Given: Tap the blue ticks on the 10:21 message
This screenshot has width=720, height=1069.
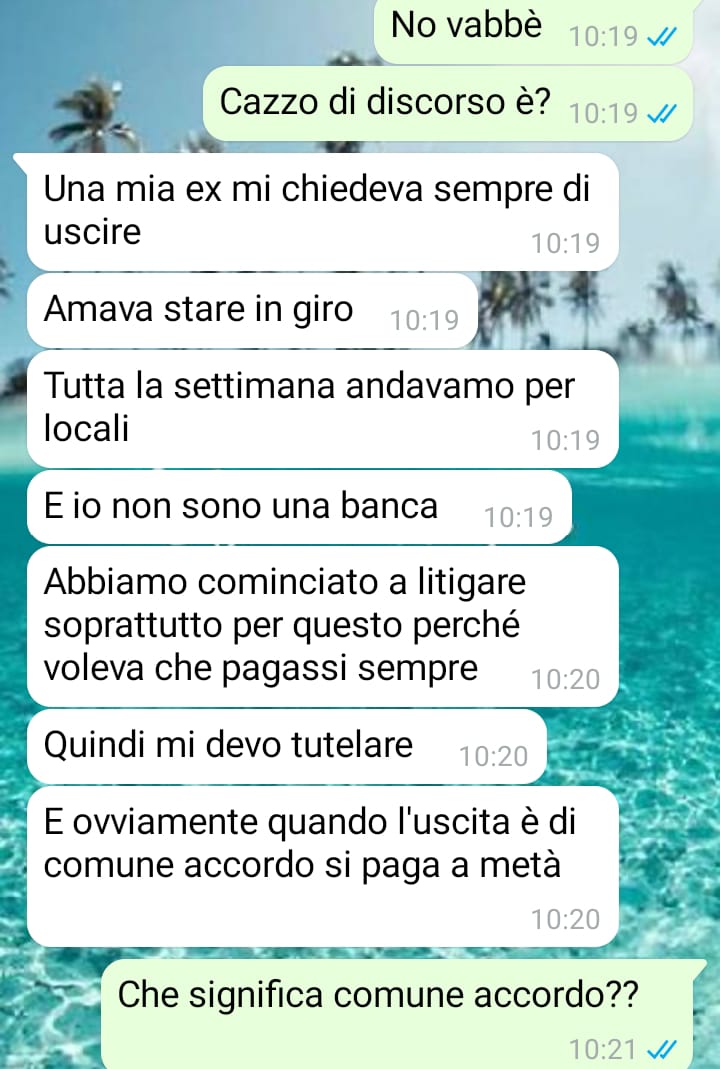Looking at the screenshot, I should [661, 1049].
